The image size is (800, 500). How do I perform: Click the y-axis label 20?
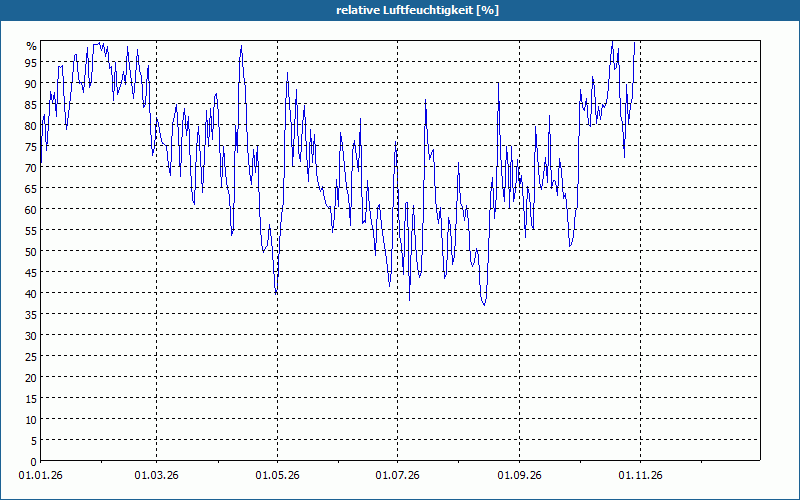tap(31, 378)
